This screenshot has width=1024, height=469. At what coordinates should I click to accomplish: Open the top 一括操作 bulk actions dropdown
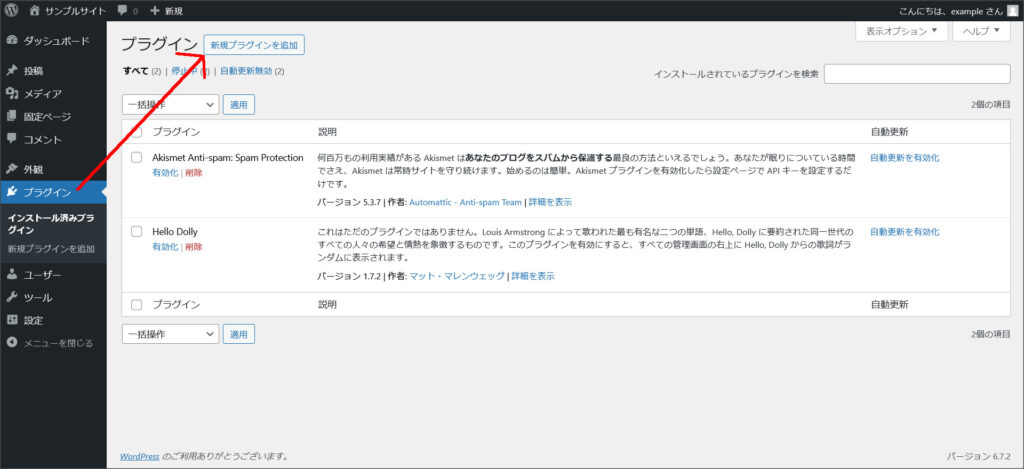[x=170, y=104]
